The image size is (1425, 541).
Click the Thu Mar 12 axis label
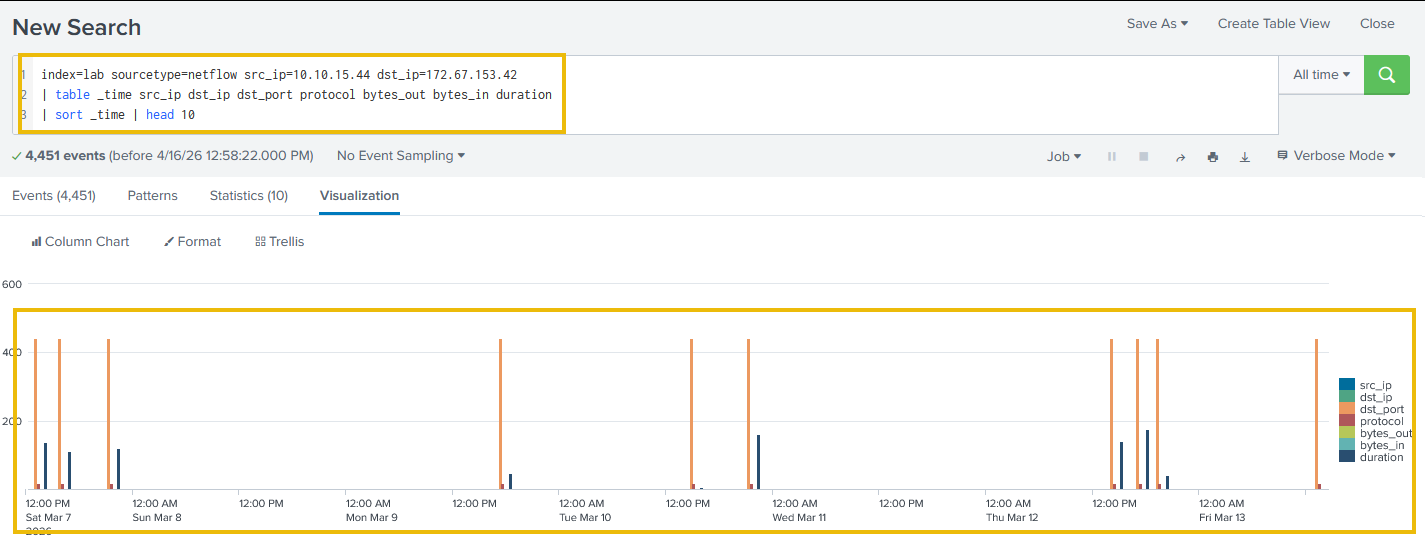pos(1012,518)
